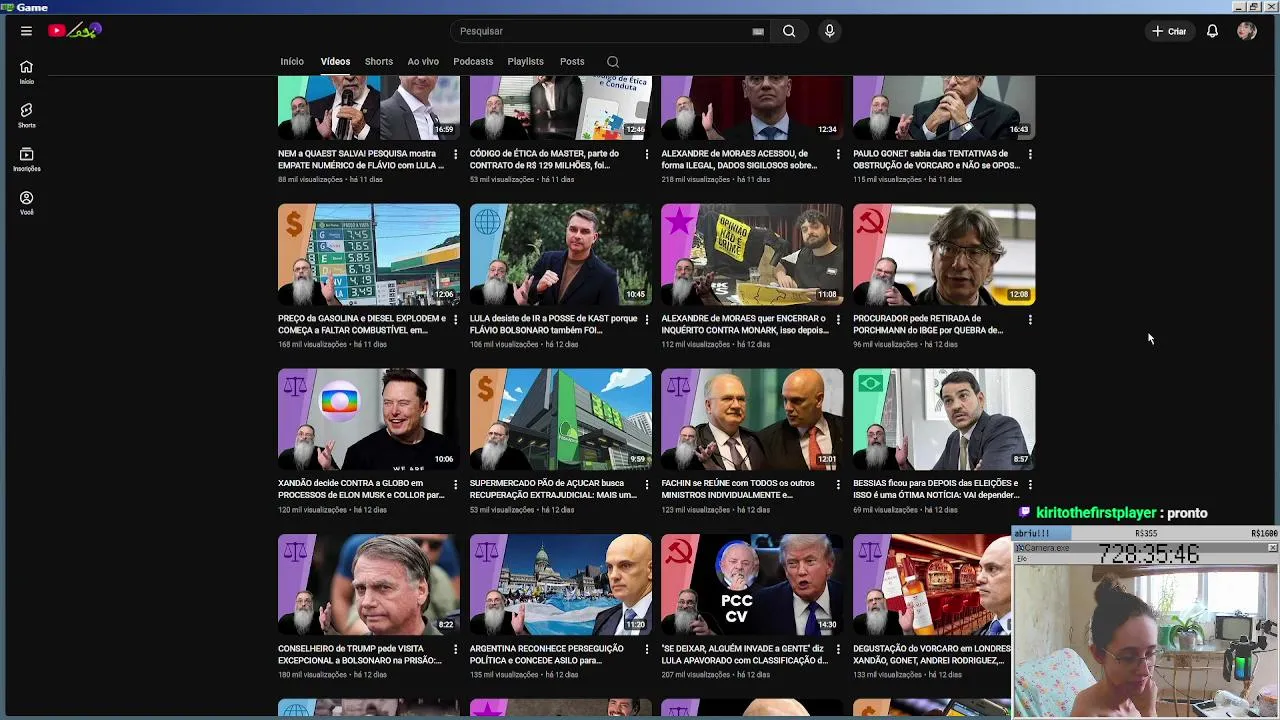Open the Posts tab
Viewport: 1280px width, 720px height.
click(x=572, y=61)
